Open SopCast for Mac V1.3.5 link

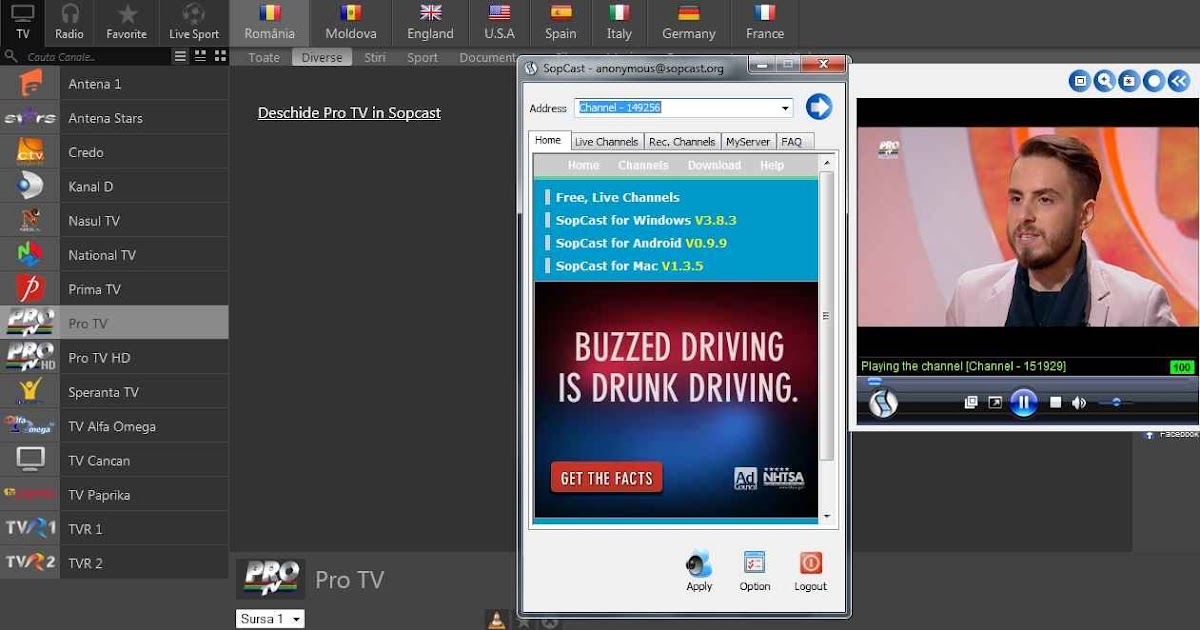(629, 266)
